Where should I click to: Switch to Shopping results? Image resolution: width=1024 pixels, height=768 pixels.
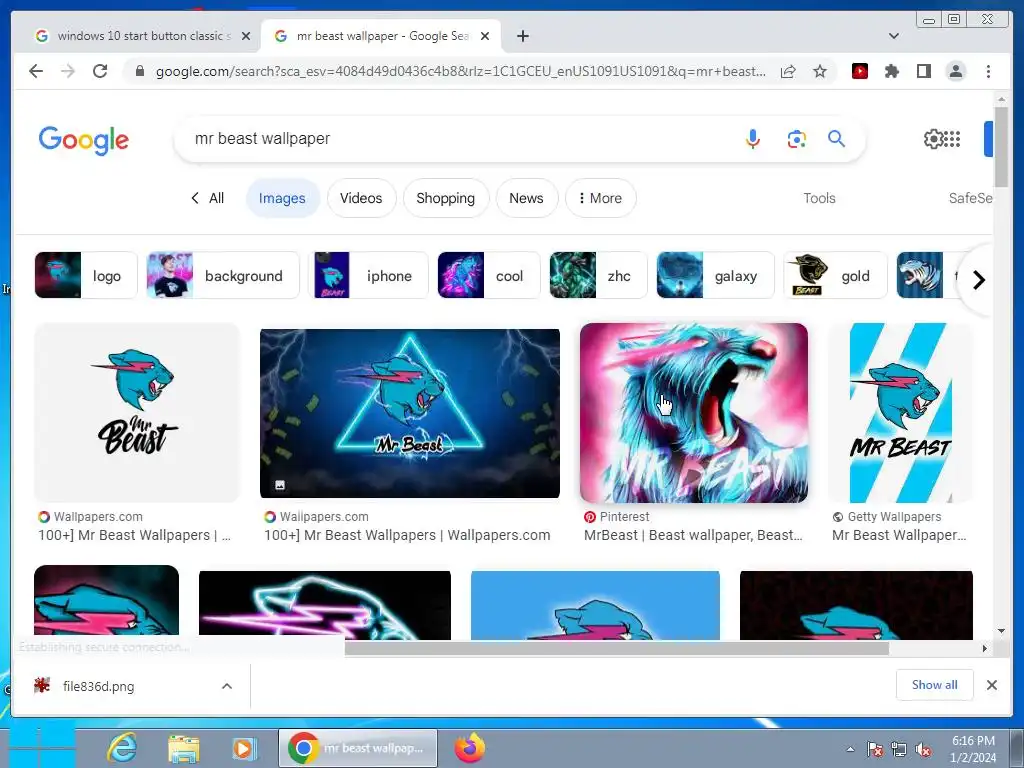(445, 198)
